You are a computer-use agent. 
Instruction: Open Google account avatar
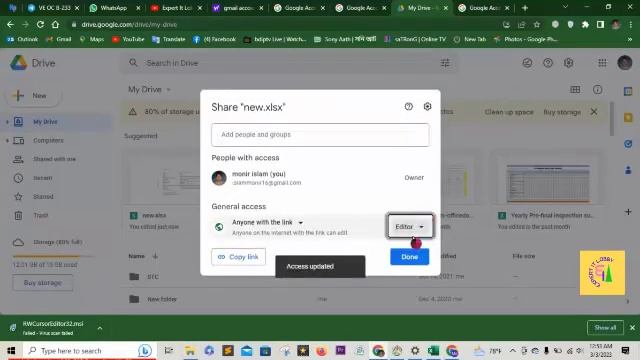625,63
